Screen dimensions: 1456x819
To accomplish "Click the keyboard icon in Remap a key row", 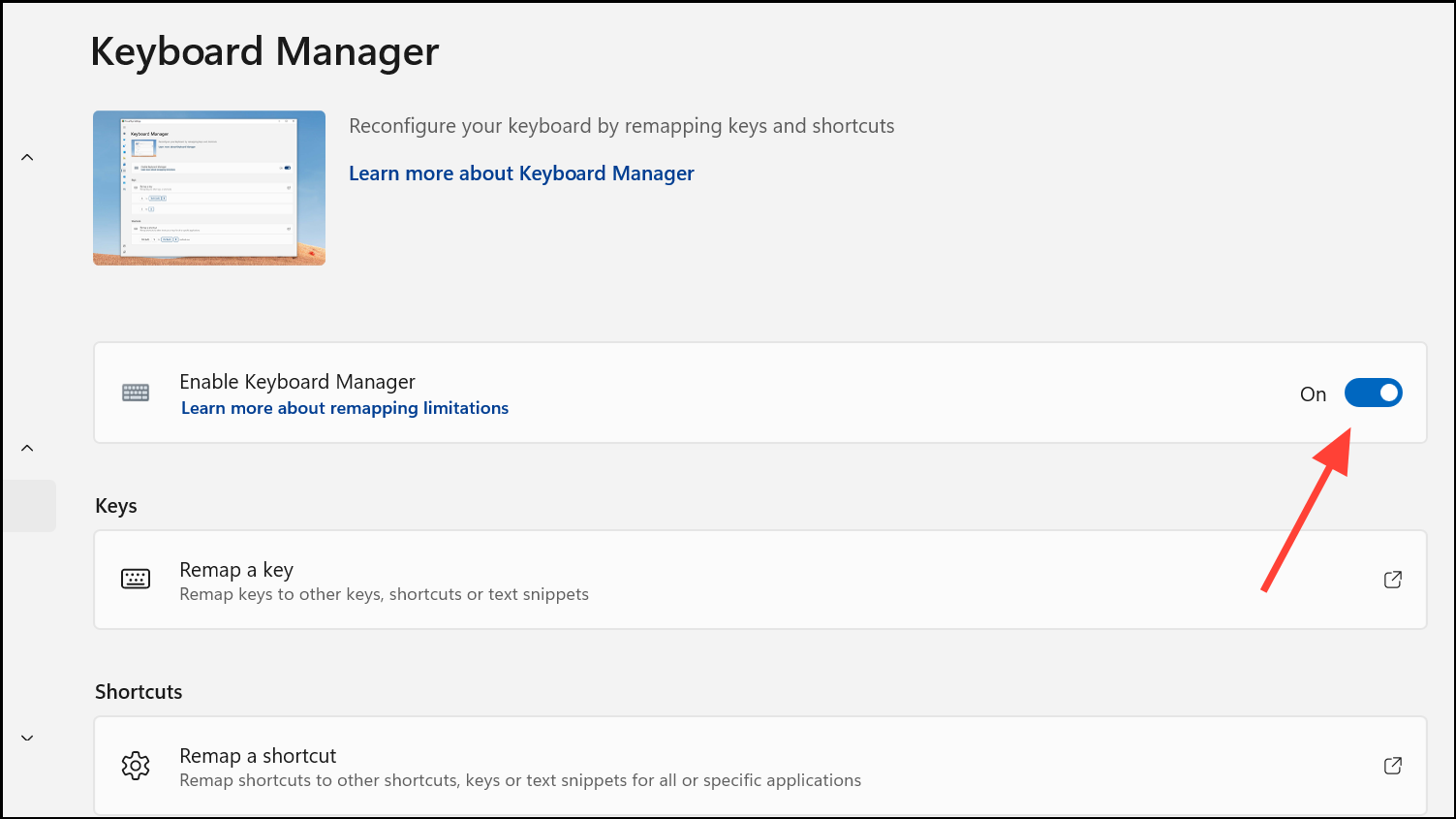I will click(x=136, y=579).
